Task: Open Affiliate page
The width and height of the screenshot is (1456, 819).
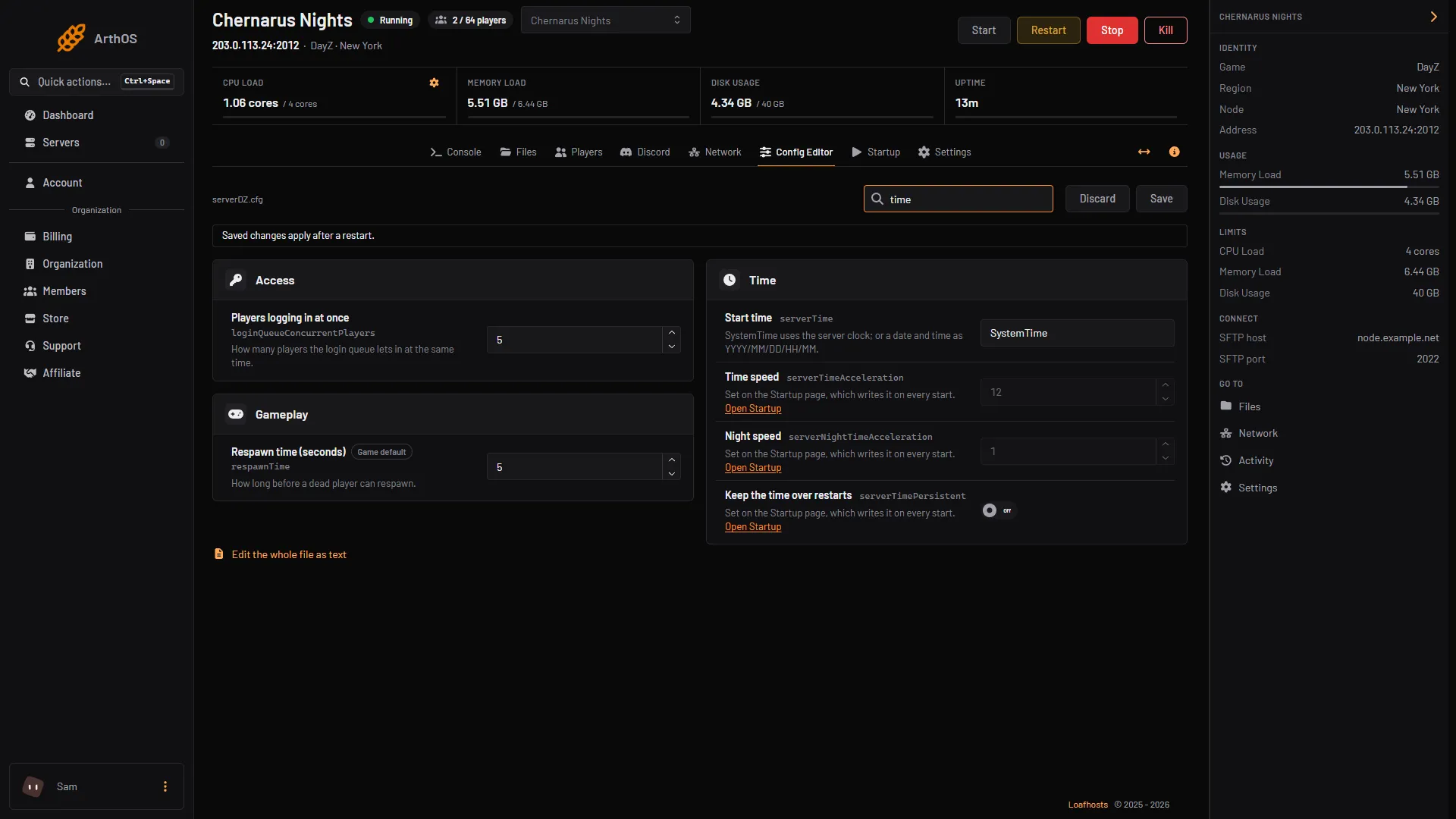Action: pos(96,373)
